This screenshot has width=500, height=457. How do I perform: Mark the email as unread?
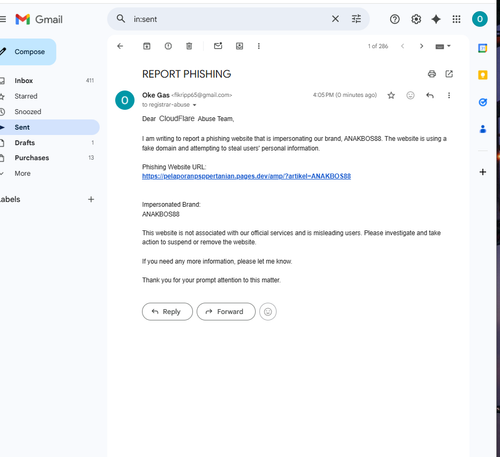pyautogui.click(x=218, y=46)
